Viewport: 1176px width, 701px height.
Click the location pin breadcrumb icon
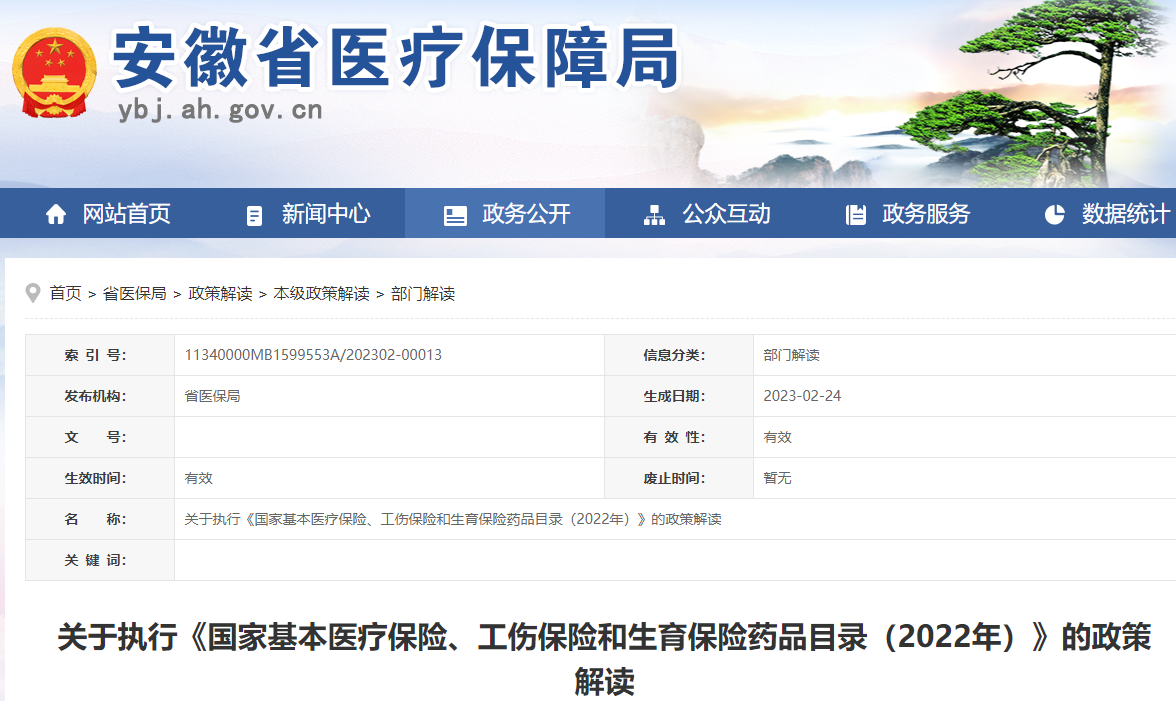(x=32, y=293)
